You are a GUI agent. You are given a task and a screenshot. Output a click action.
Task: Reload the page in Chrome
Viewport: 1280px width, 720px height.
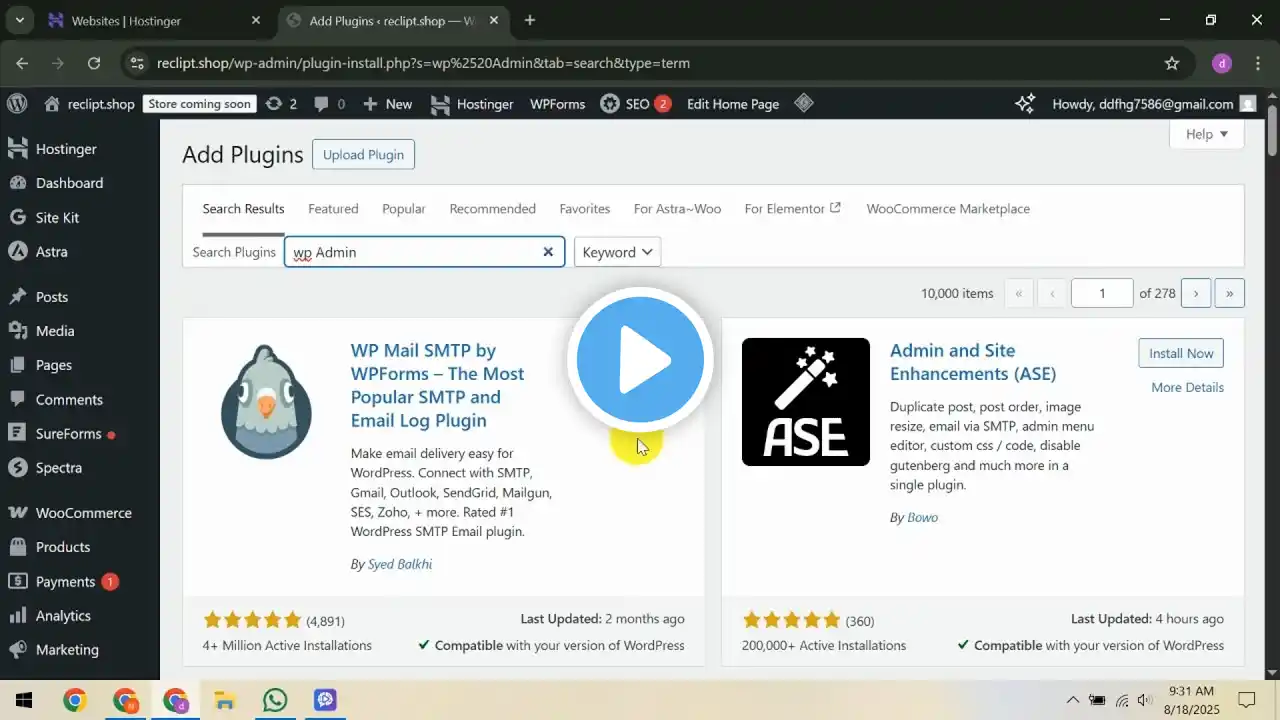[94, 63]
